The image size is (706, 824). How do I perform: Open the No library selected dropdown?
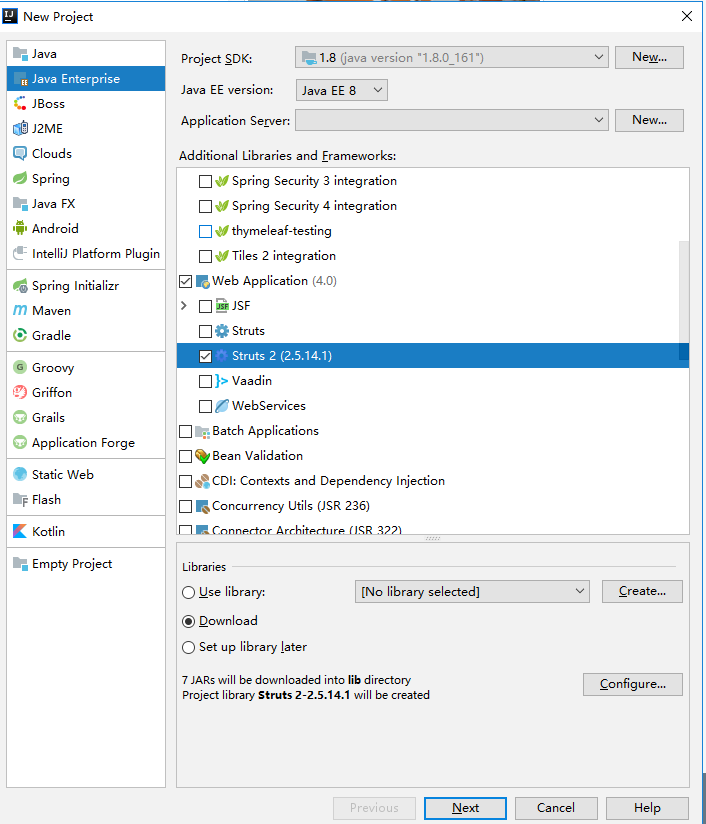tap(472, 592)
